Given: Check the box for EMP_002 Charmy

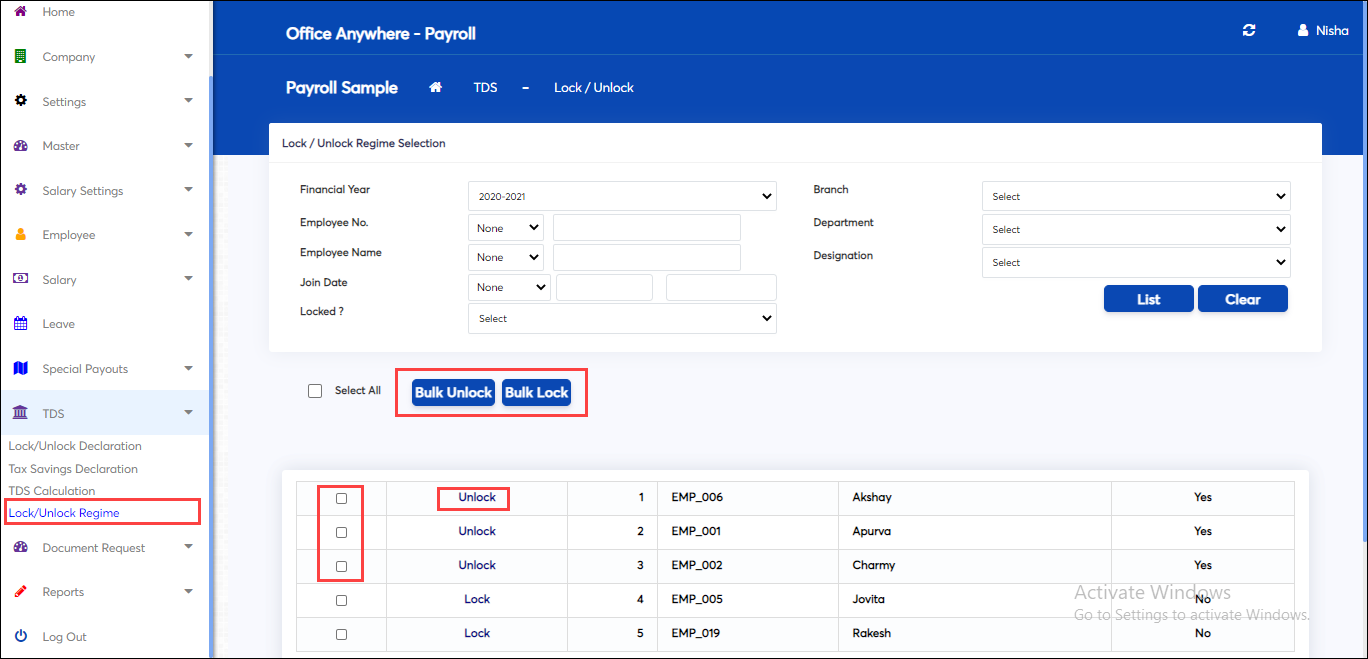Looking at the screenshot, I should click(341, 566).
